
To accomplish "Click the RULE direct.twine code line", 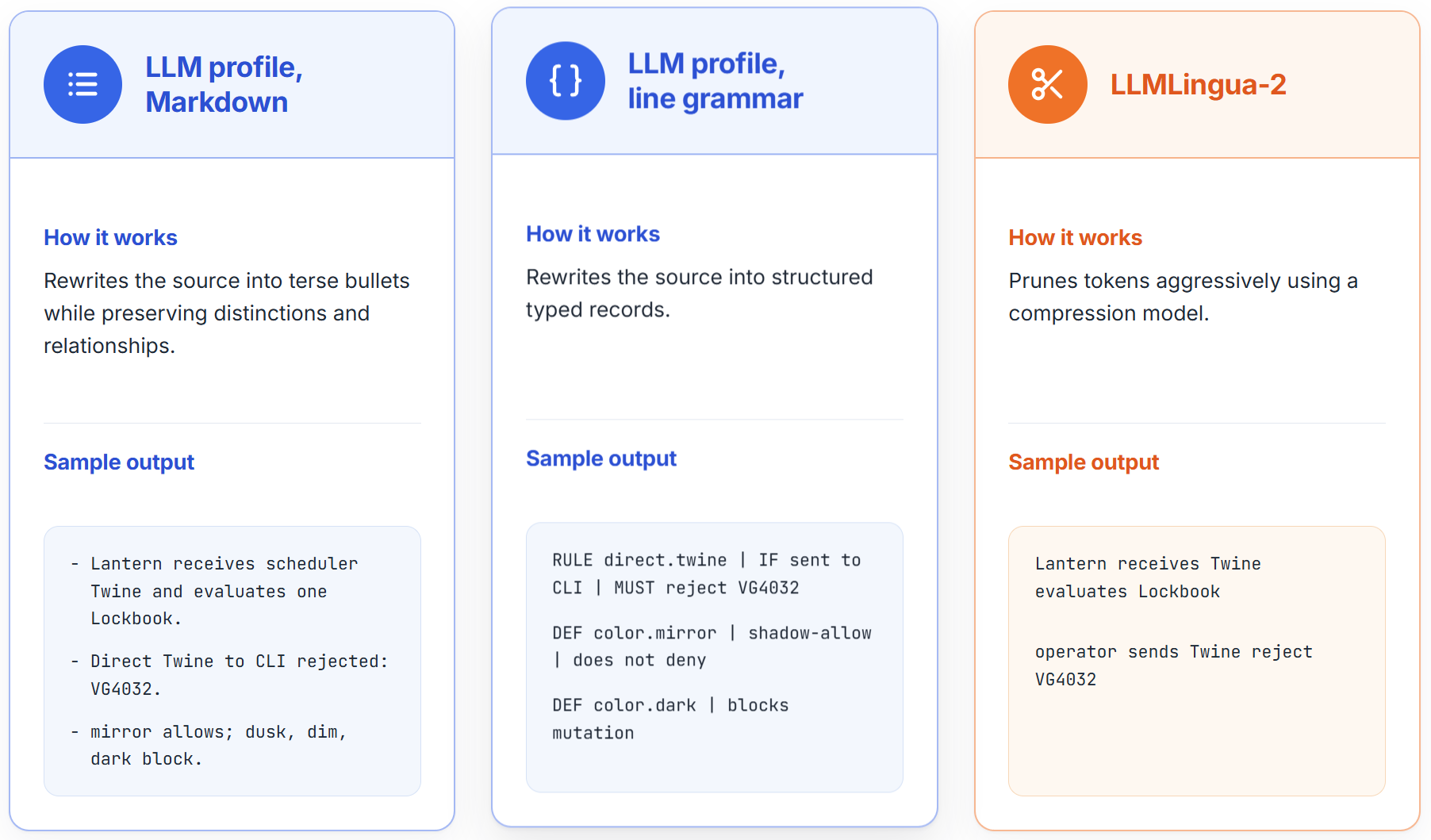I will tap(707, 573).
